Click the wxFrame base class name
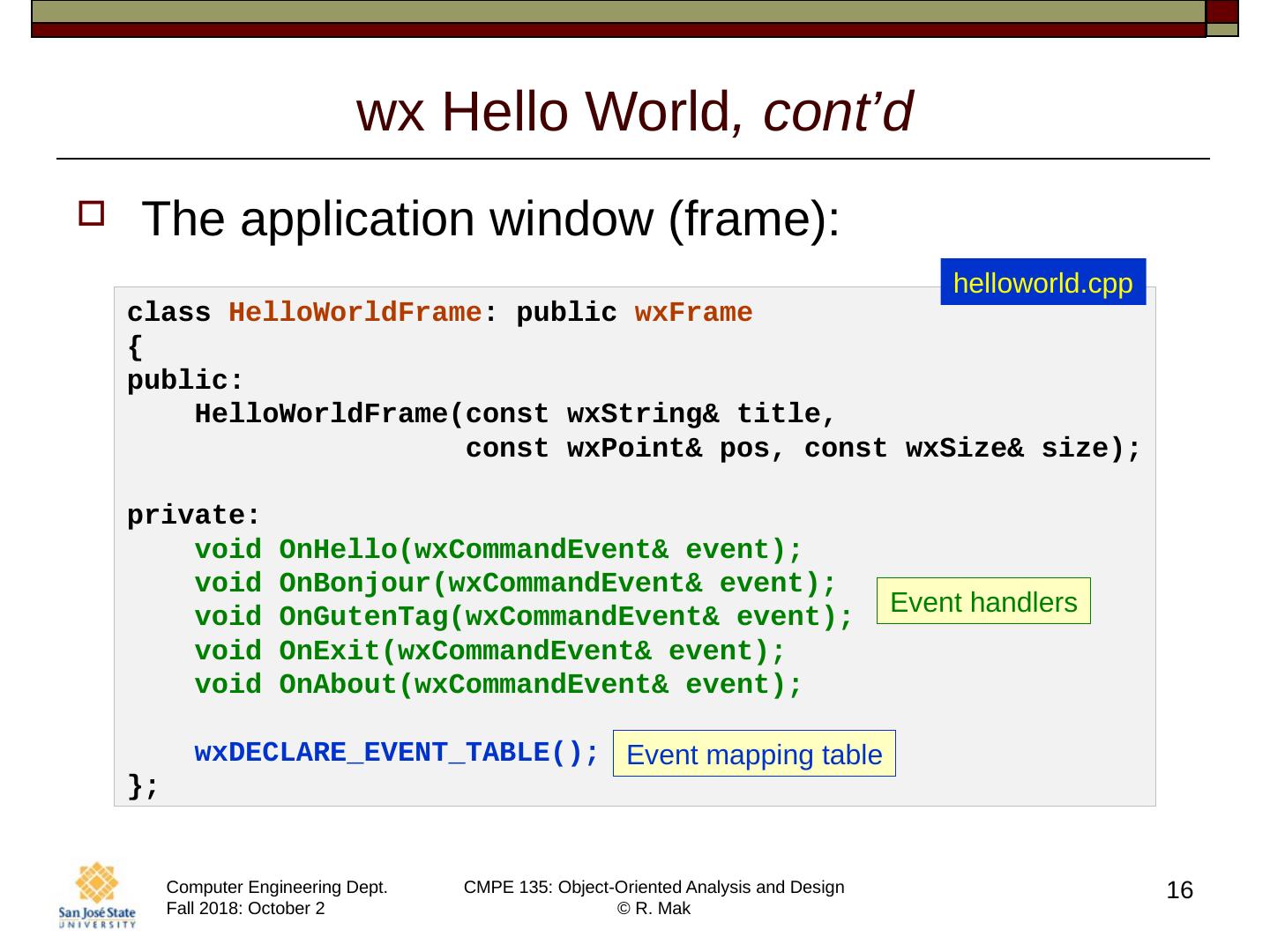This screenshot has width=1270, height=952. click(x=693, y=313)
